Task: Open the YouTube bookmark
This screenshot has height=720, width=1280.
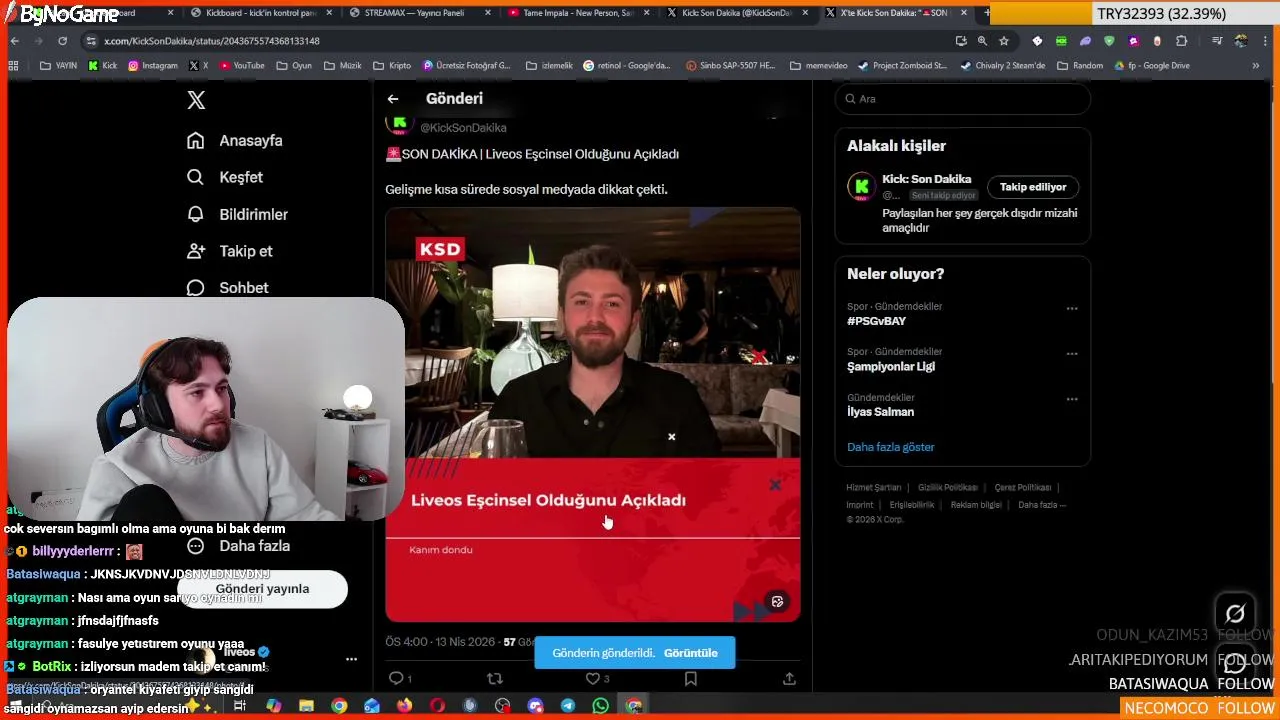Action: click(x=242, y=66)
